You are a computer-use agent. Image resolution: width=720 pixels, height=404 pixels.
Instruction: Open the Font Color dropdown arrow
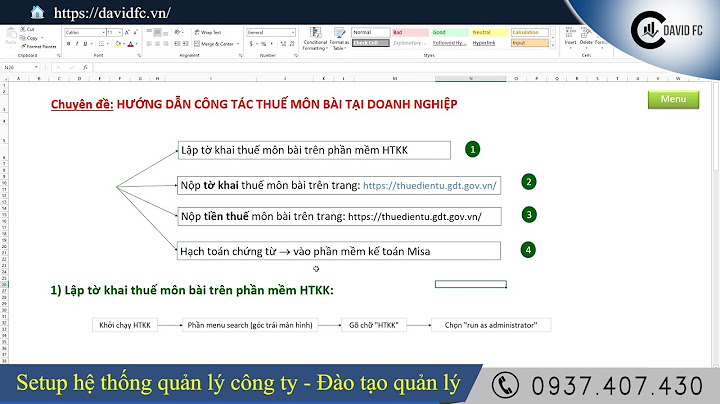click(x=136, y=44)
